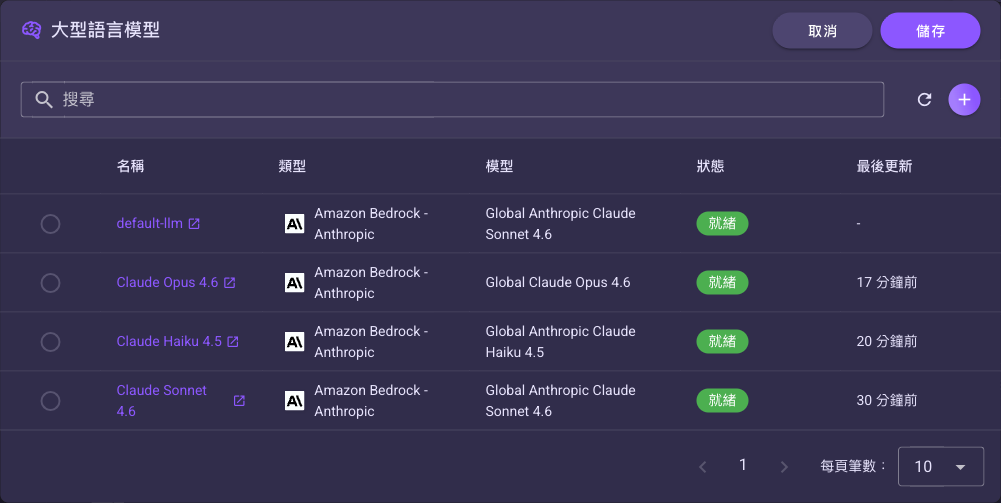Click Global Anthropic Claude Haiku 4.5 cell
The height and width of the screenshot is (503, 1001).
[561, 342]
